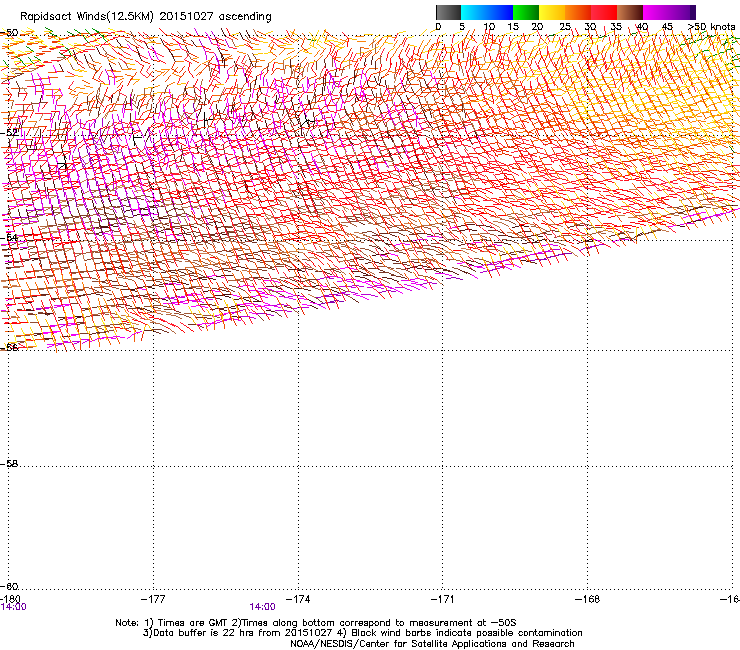Click the '-54' latitude label
740x650 pixels.
pyautogui.click(x=9, y=237)
